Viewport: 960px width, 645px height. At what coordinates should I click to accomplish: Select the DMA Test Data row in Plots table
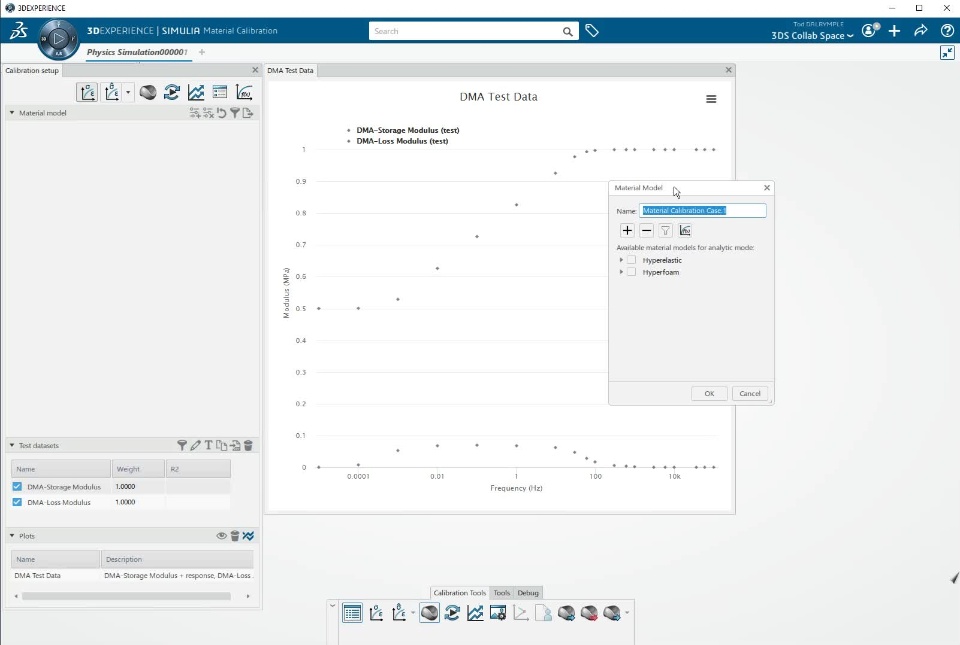click(x=132, y=576)
